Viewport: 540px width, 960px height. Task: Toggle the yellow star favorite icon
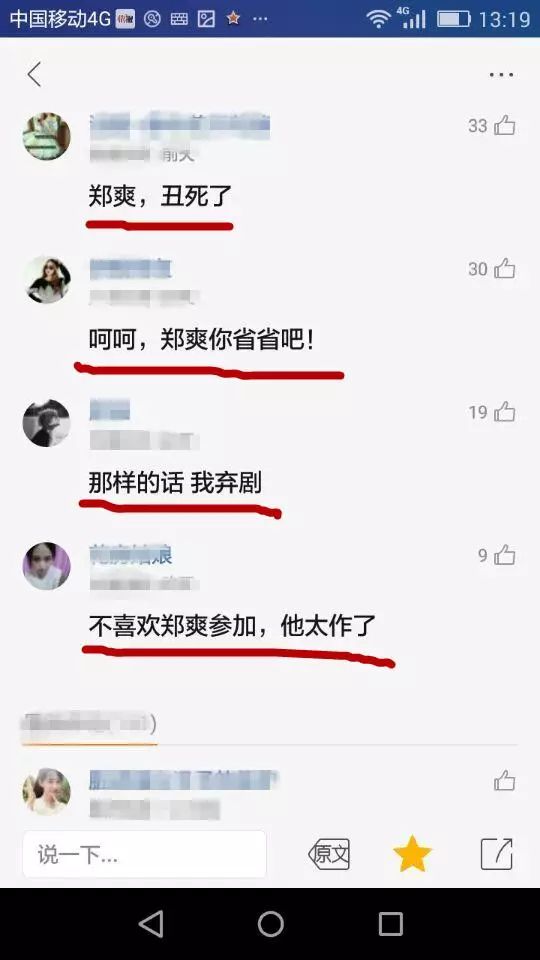pos(412,853)
